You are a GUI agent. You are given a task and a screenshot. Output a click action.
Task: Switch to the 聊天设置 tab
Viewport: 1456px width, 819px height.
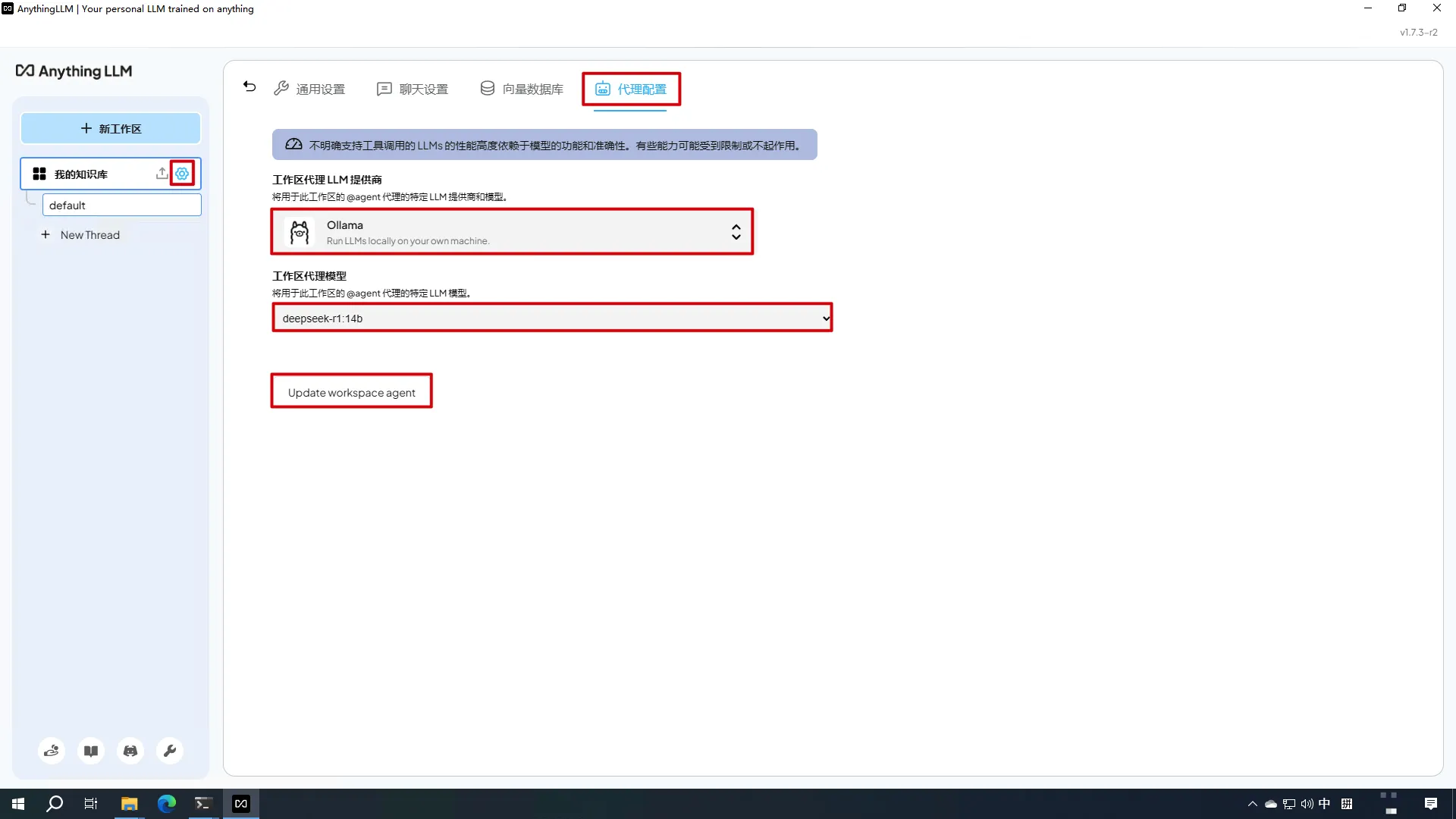coord(413,89)
